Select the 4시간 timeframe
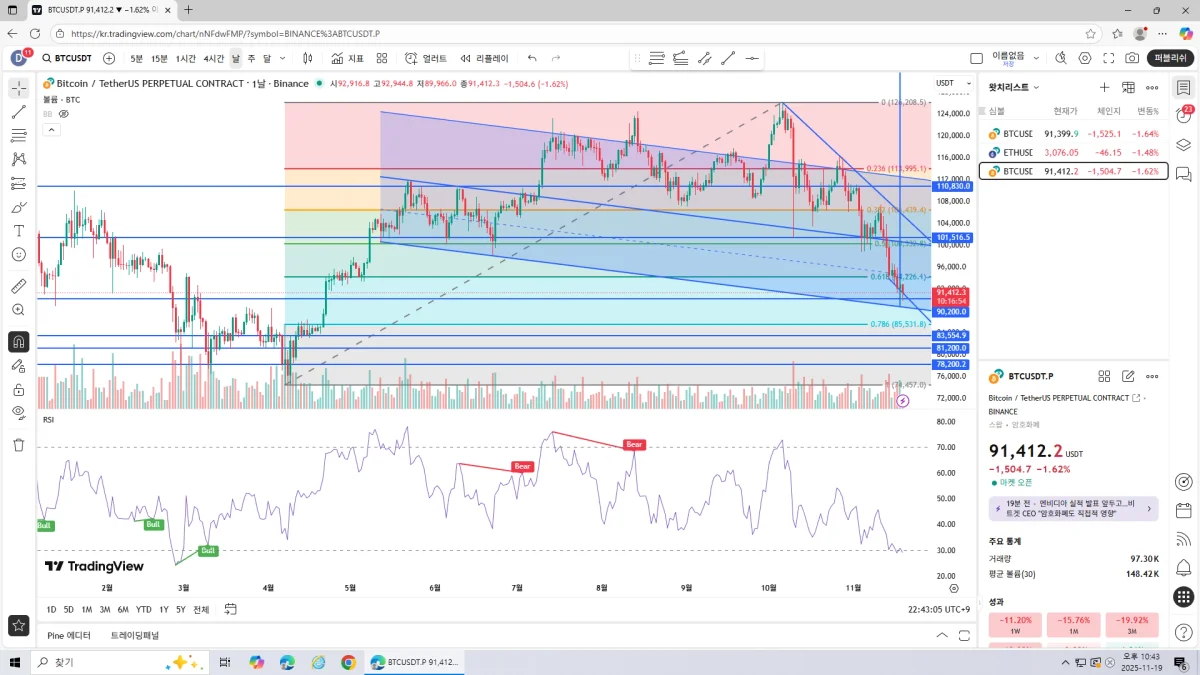The height and width of the screenshot is (675, 1200). [x=214, y=58]
